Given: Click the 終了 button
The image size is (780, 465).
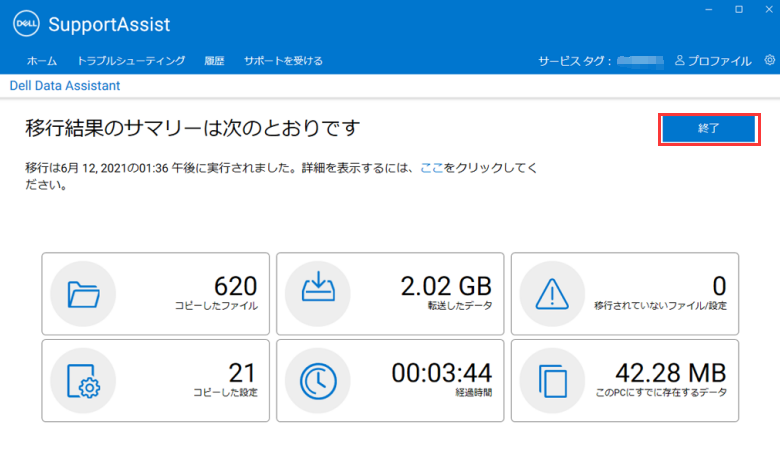Looking at the screenshot, I should coord(709,129).
